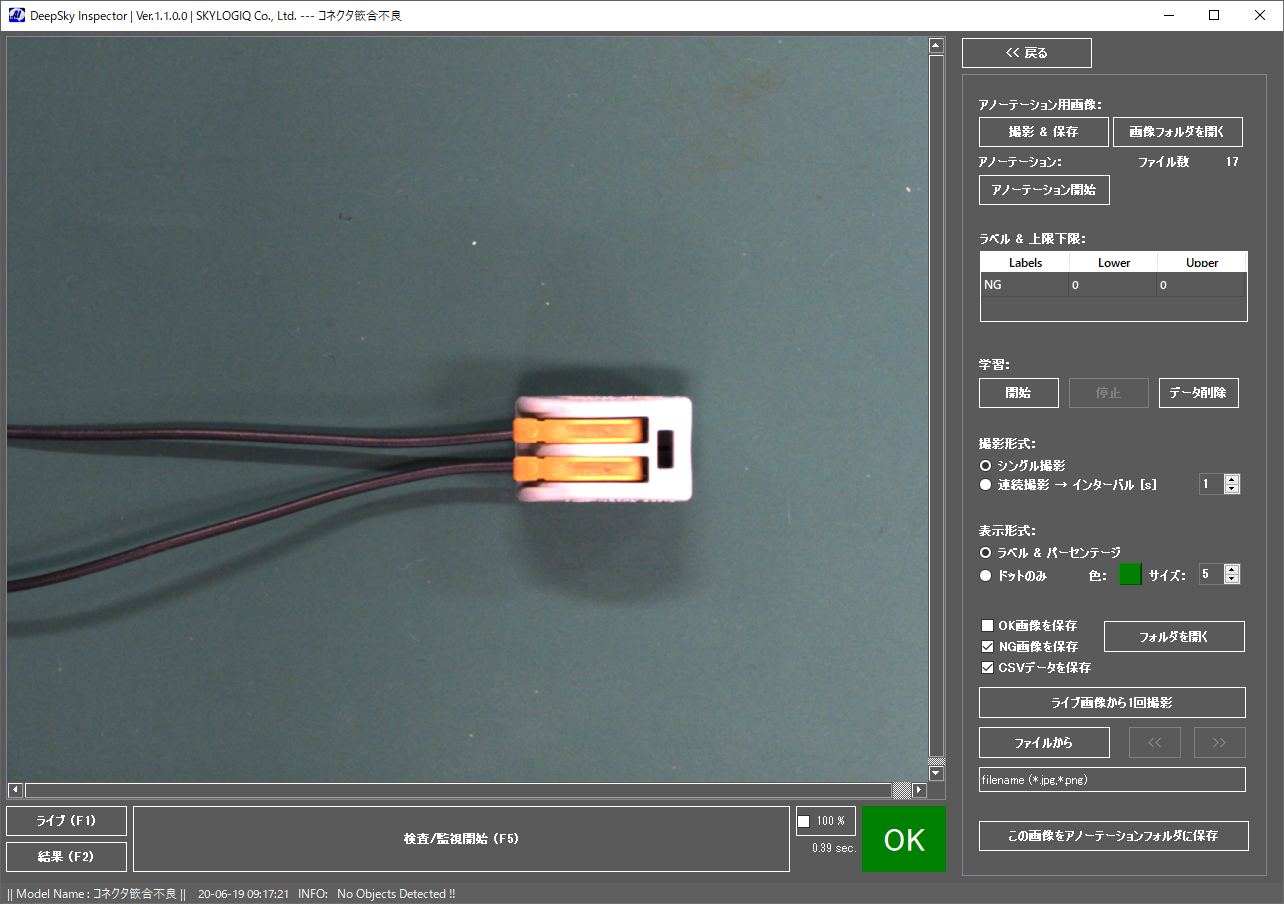Viewport: 1284px width, 904px height.
Task: Switch to 結果 (F2) view
Action: point(66,857)
